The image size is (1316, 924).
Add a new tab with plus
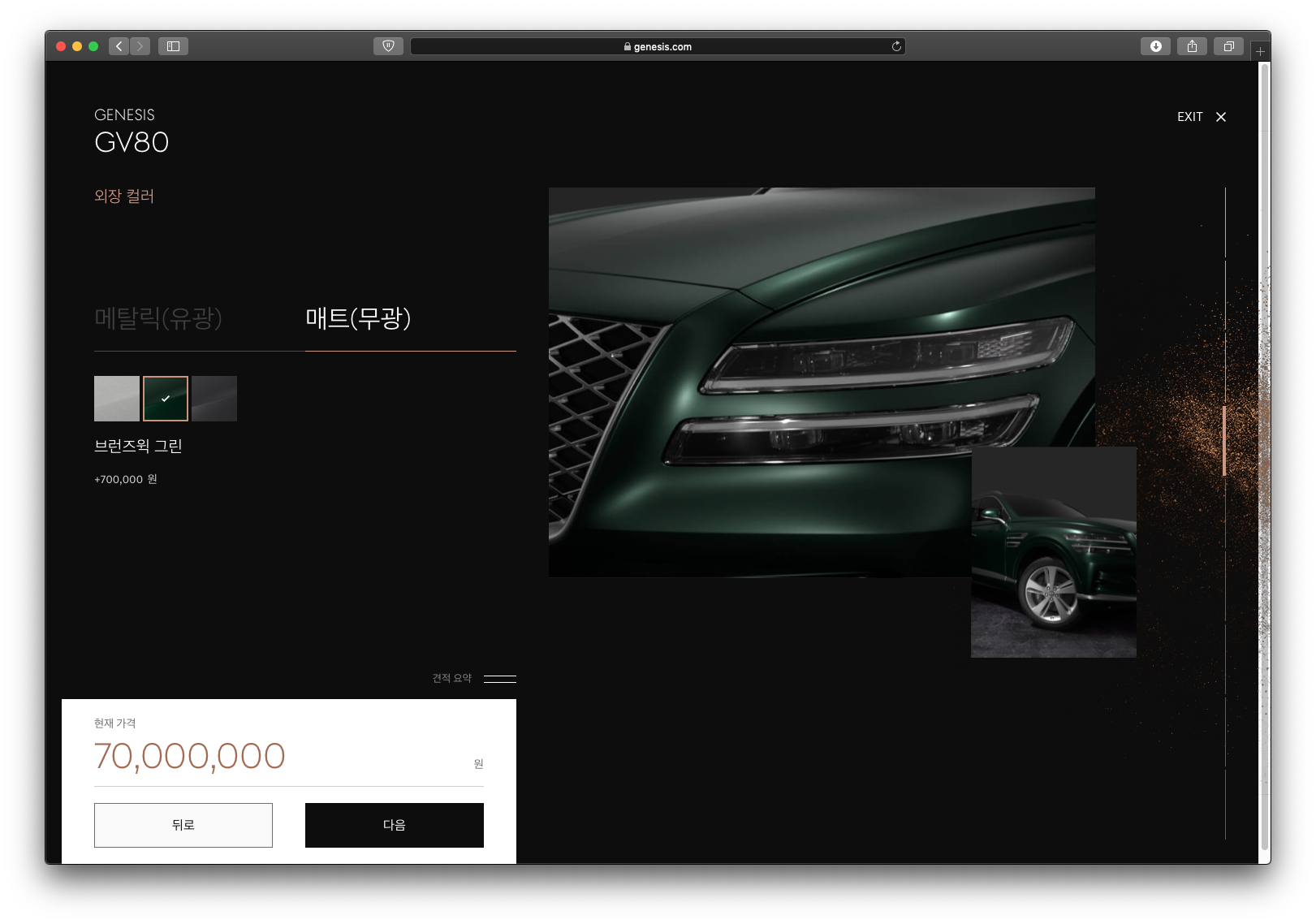coord(1260,51)
